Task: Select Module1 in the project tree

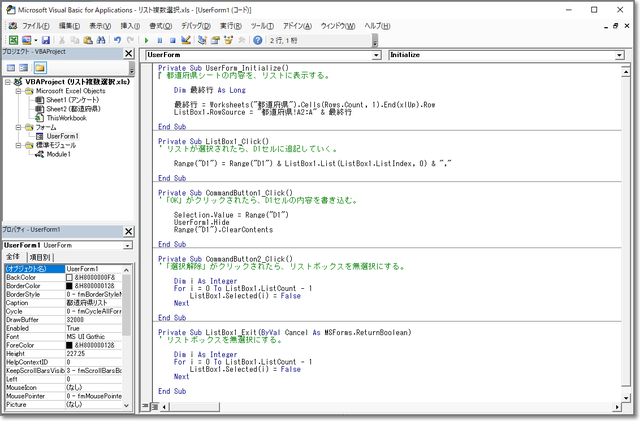Action: (57, 154)
